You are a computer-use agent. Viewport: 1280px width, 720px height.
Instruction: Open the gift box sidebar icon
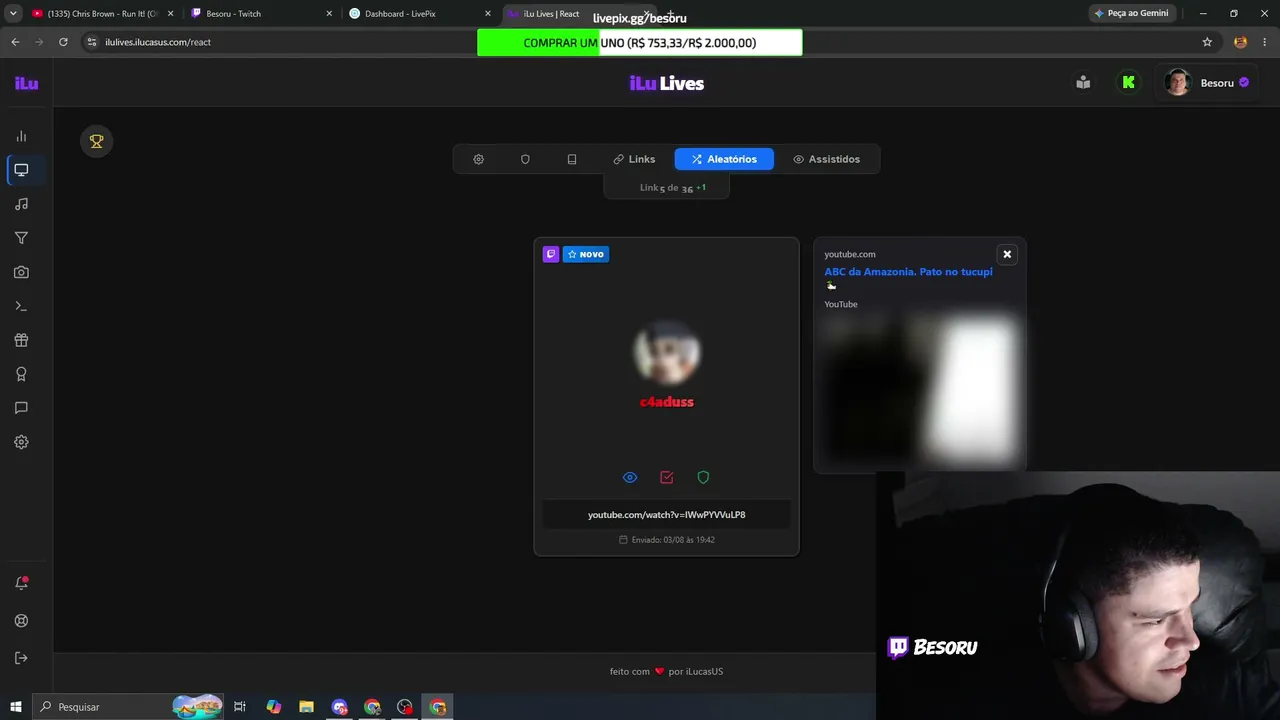tap(21, 340)
